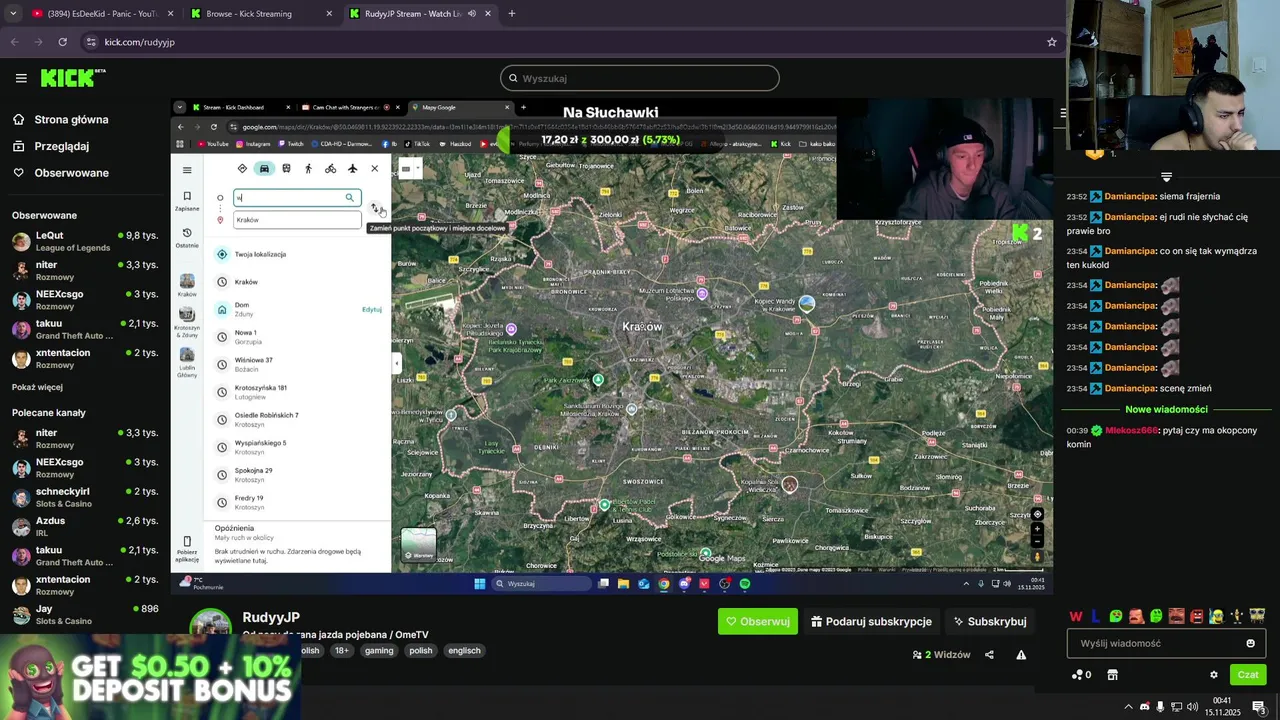Image resolution: width=1280 pixels, height=720 pixels.
Task: Send message with green Czat button
Action: point(1248,675)
